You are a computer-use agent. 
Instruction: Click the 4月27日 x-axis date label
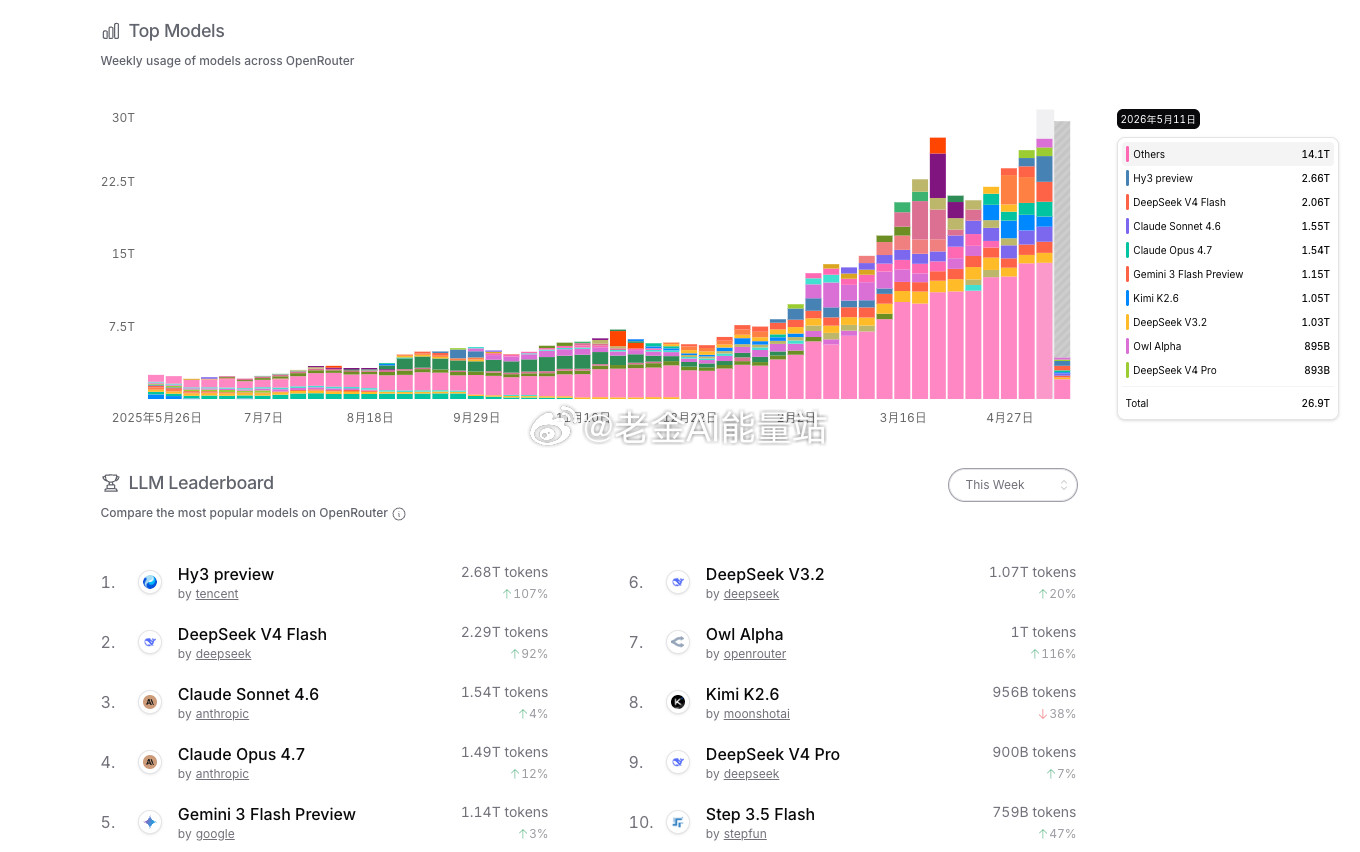coord(1010,418)
